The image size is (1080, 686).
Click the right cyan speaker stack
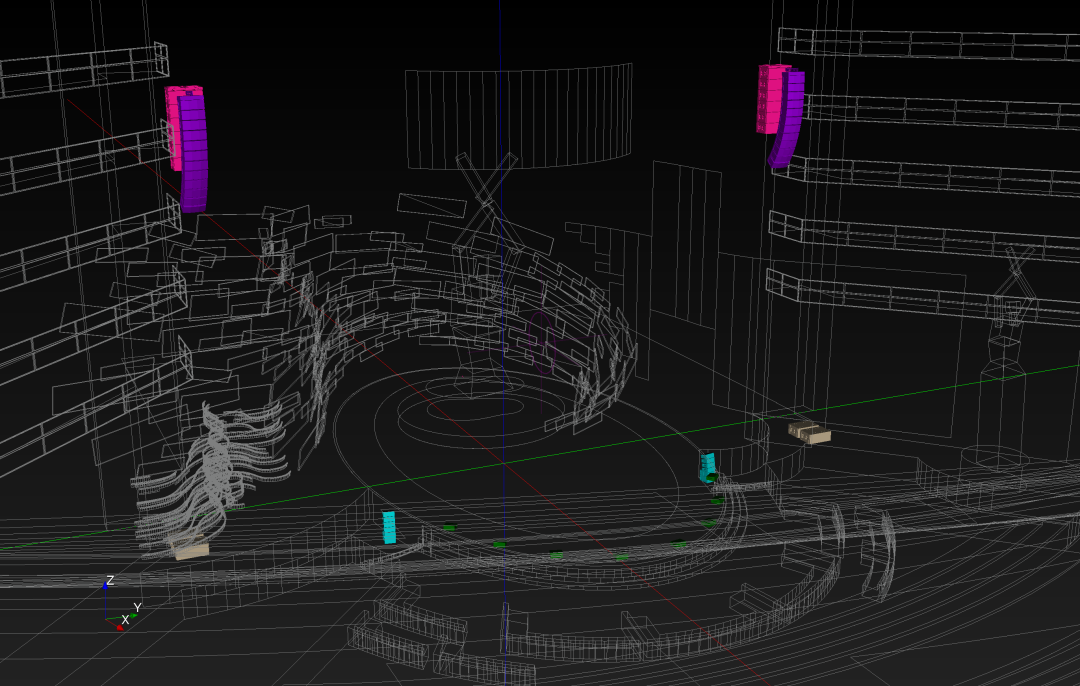[708, 466]
